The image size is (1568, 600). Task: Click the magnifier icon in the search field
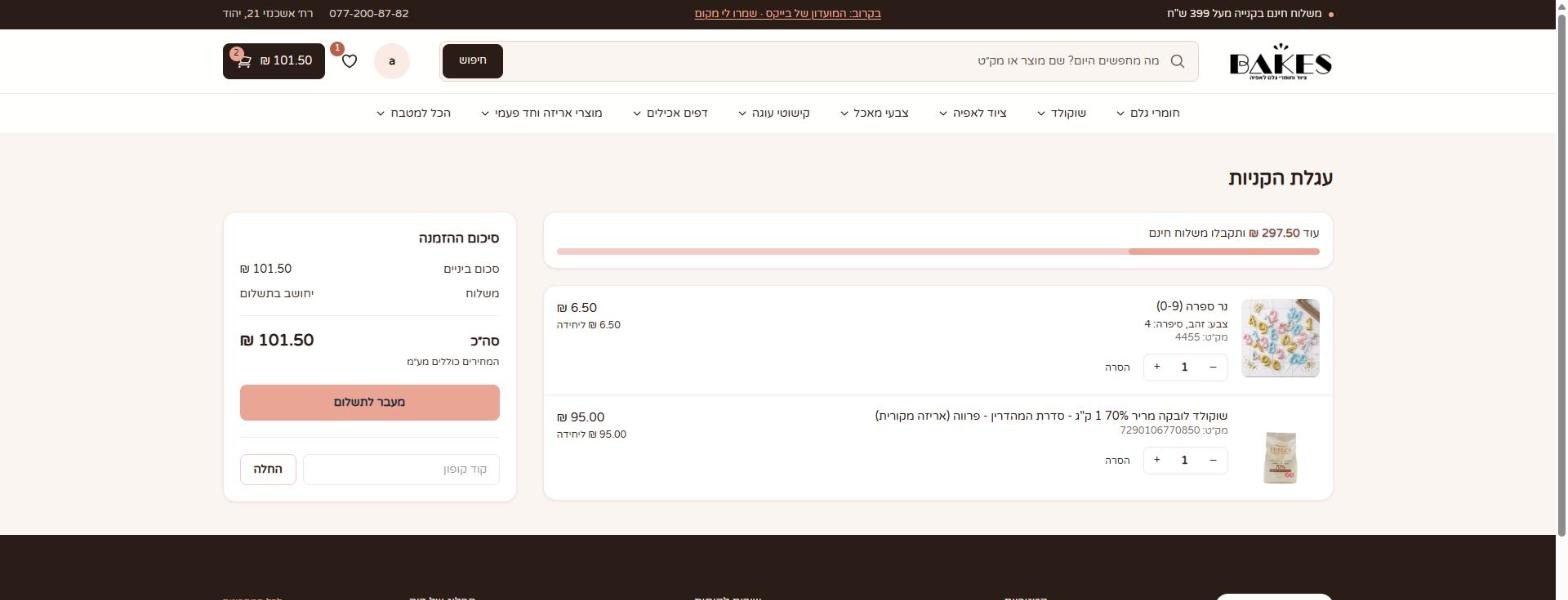(x=1177, y=61)
